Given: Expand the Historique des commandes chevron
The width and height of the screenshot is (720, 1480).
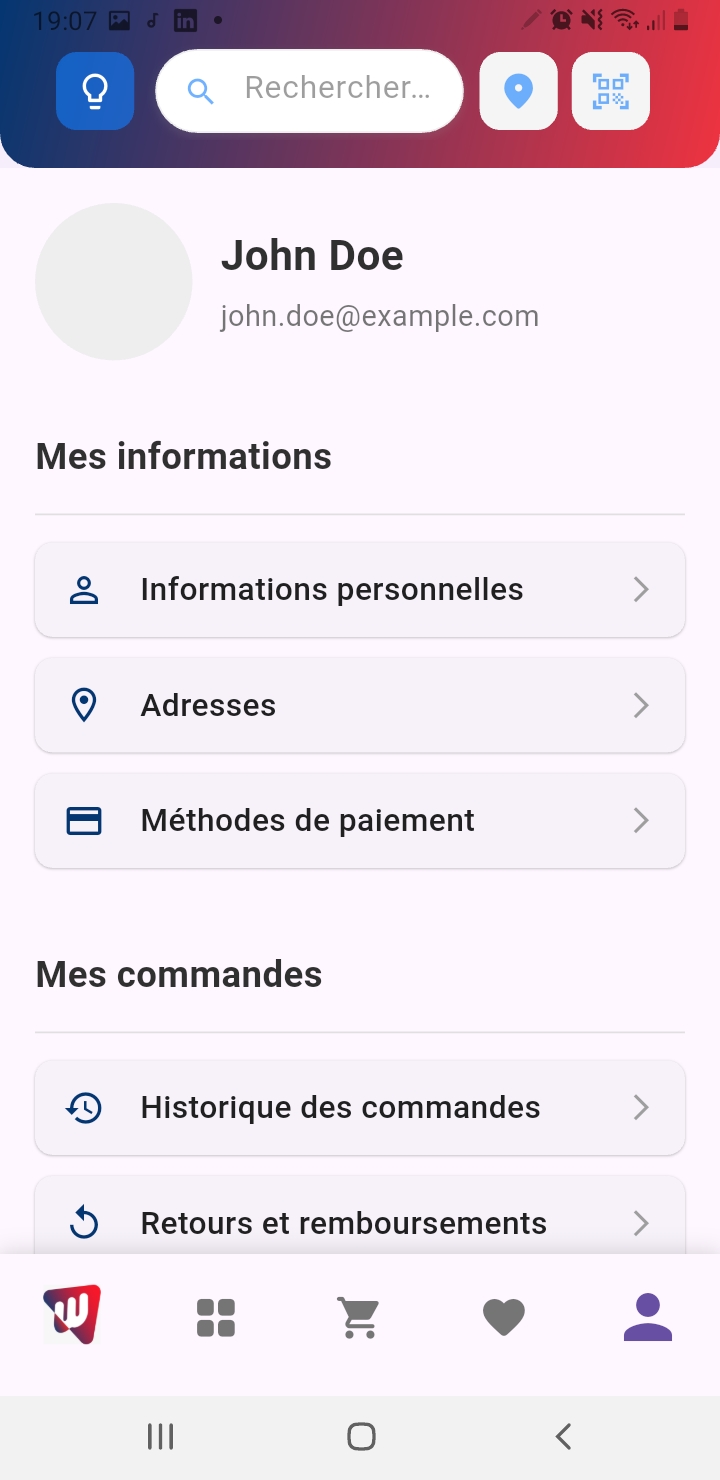Looking at the screenshot, I should coord(641,1108).
